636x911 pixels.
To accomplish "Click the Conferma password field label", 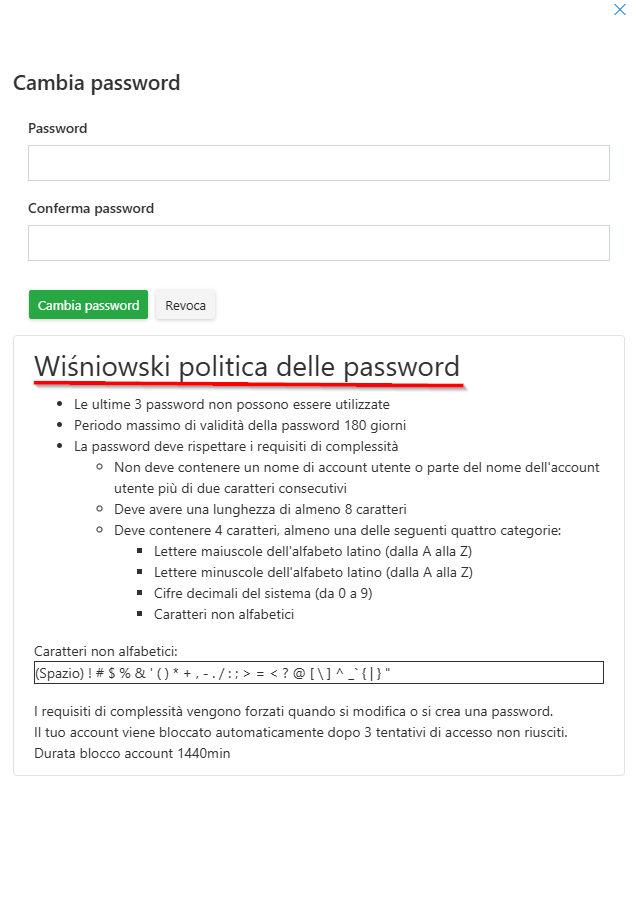I will pos(91,209).
